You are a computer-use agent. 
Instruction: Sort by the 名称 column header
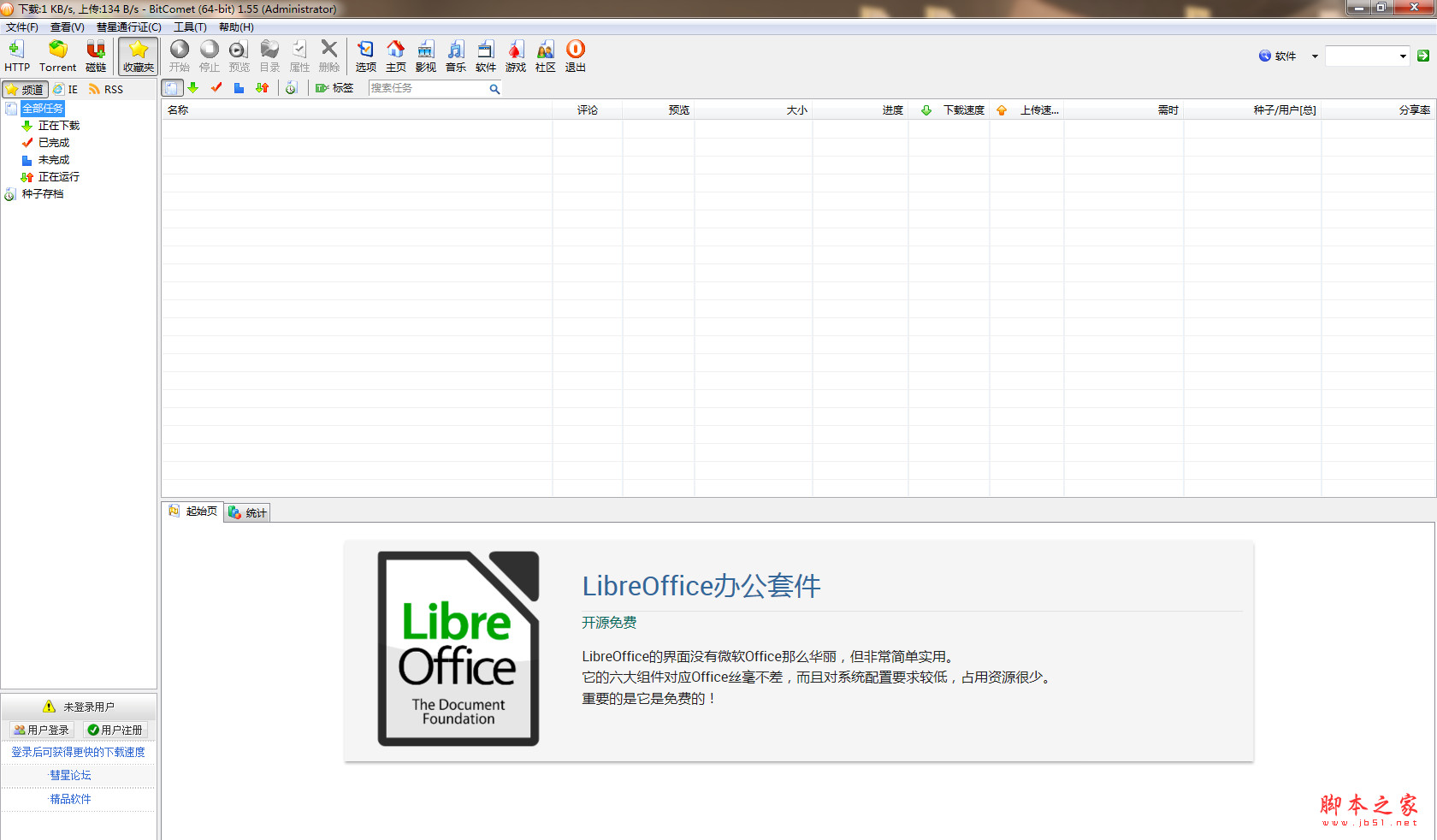(x=357, y=109)
